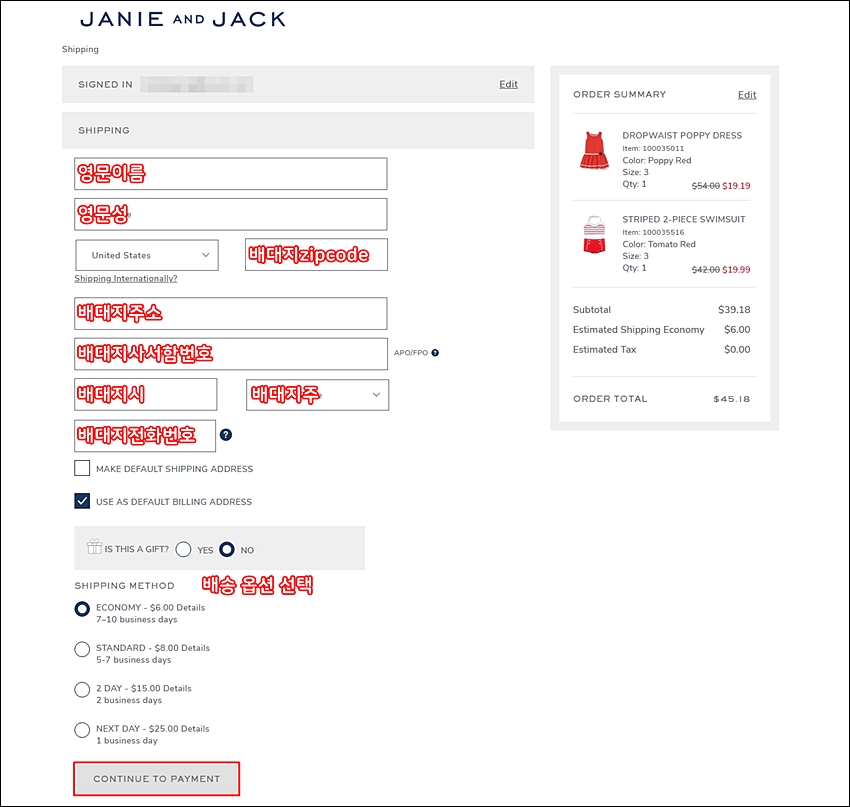Edit the order summary
The height and width of the screenshot is (807, 850).
coord(746,95)
